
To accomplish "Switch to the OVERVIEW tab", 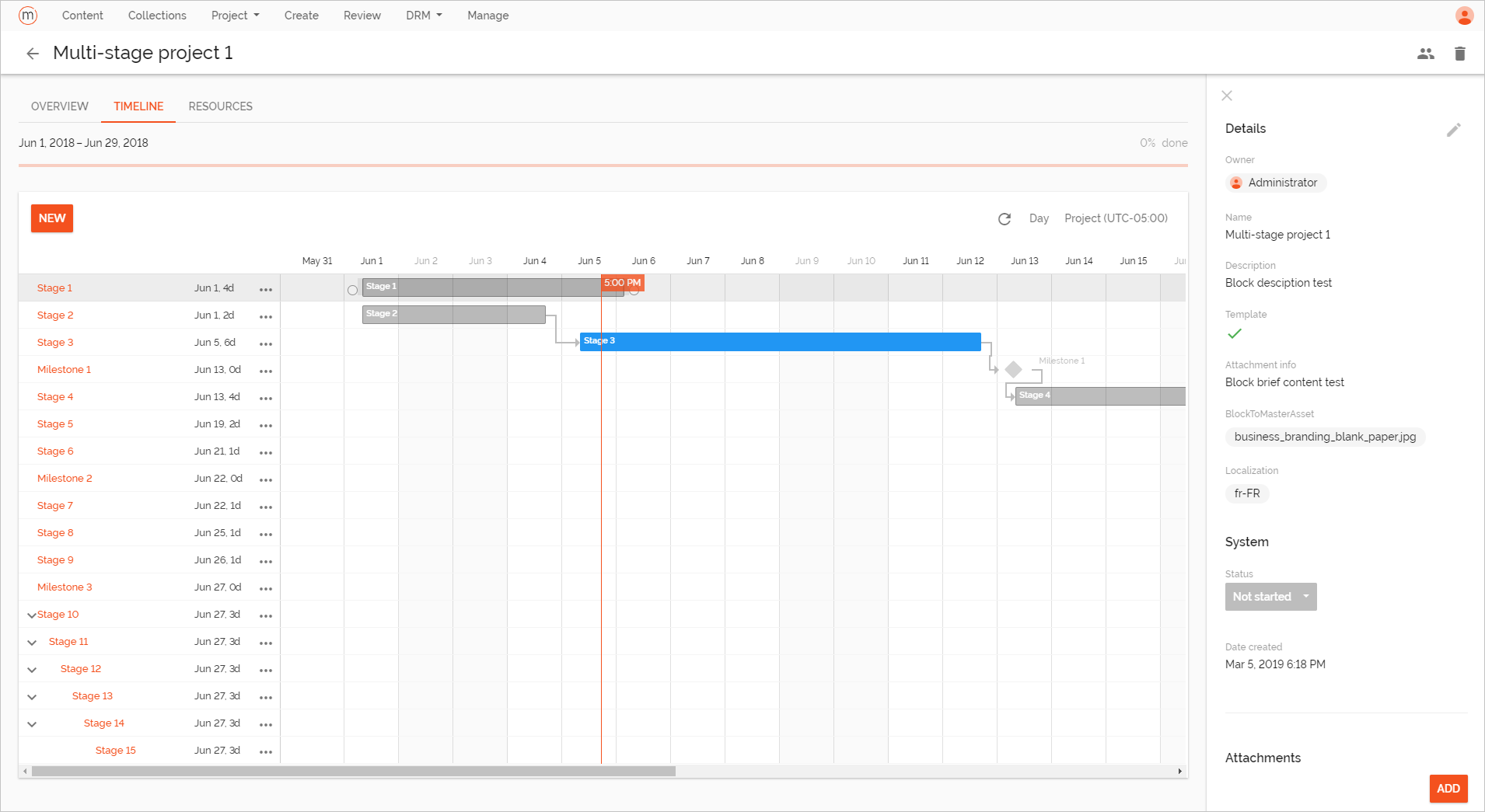I will click(59, 106).
